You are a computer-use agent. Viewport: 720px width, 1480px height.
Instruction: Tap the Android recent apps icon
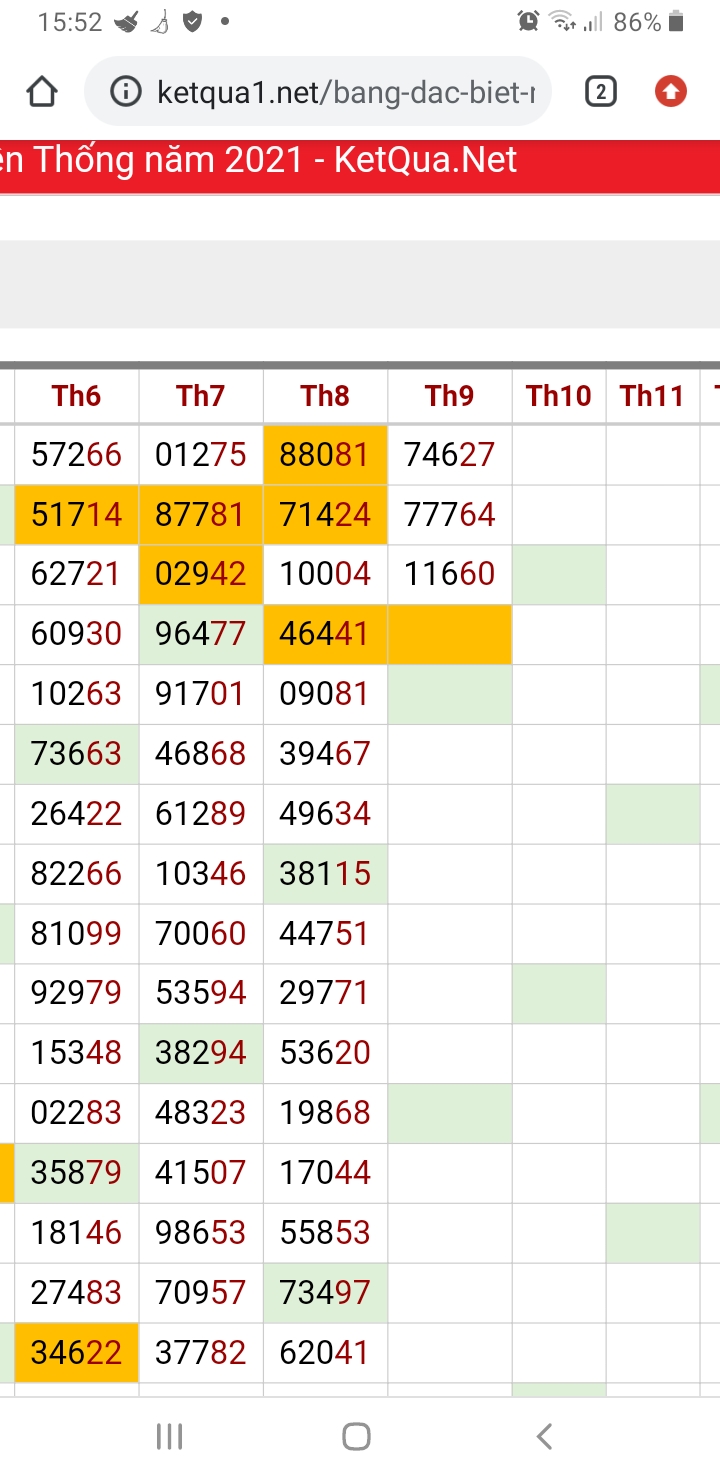tap(170, 1437)
